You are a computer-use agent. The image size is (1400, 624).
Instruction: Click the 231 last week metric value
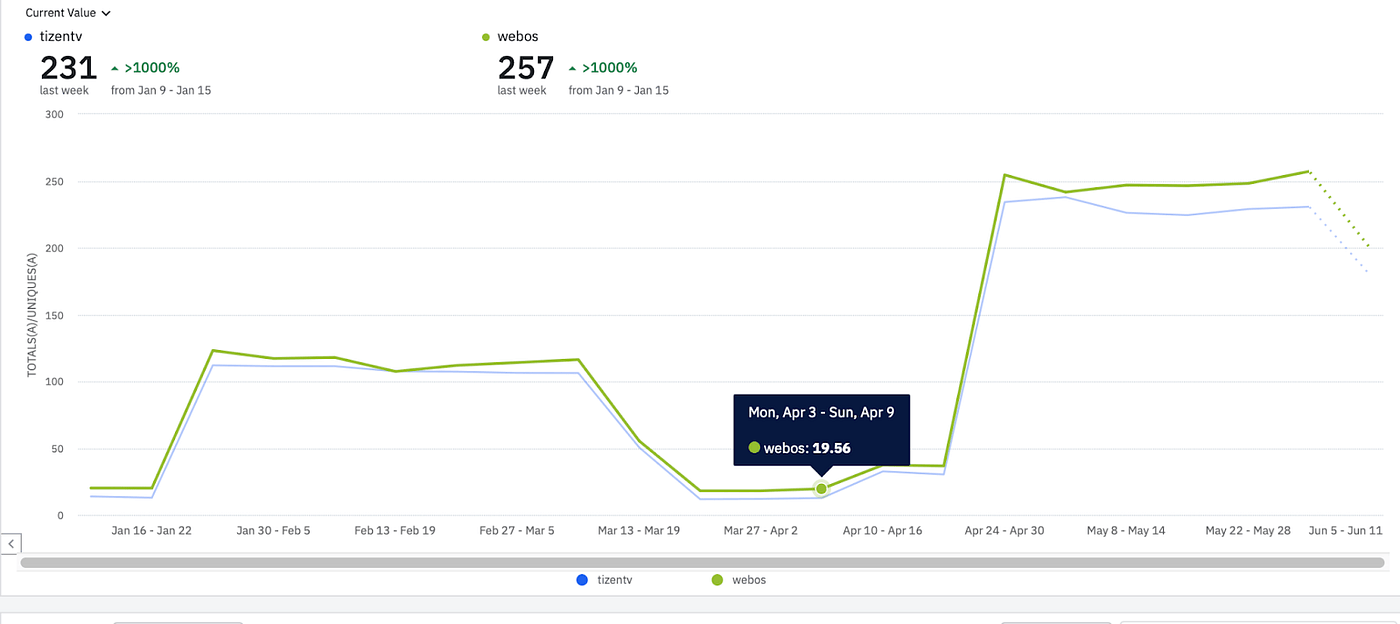click(68, 67)
